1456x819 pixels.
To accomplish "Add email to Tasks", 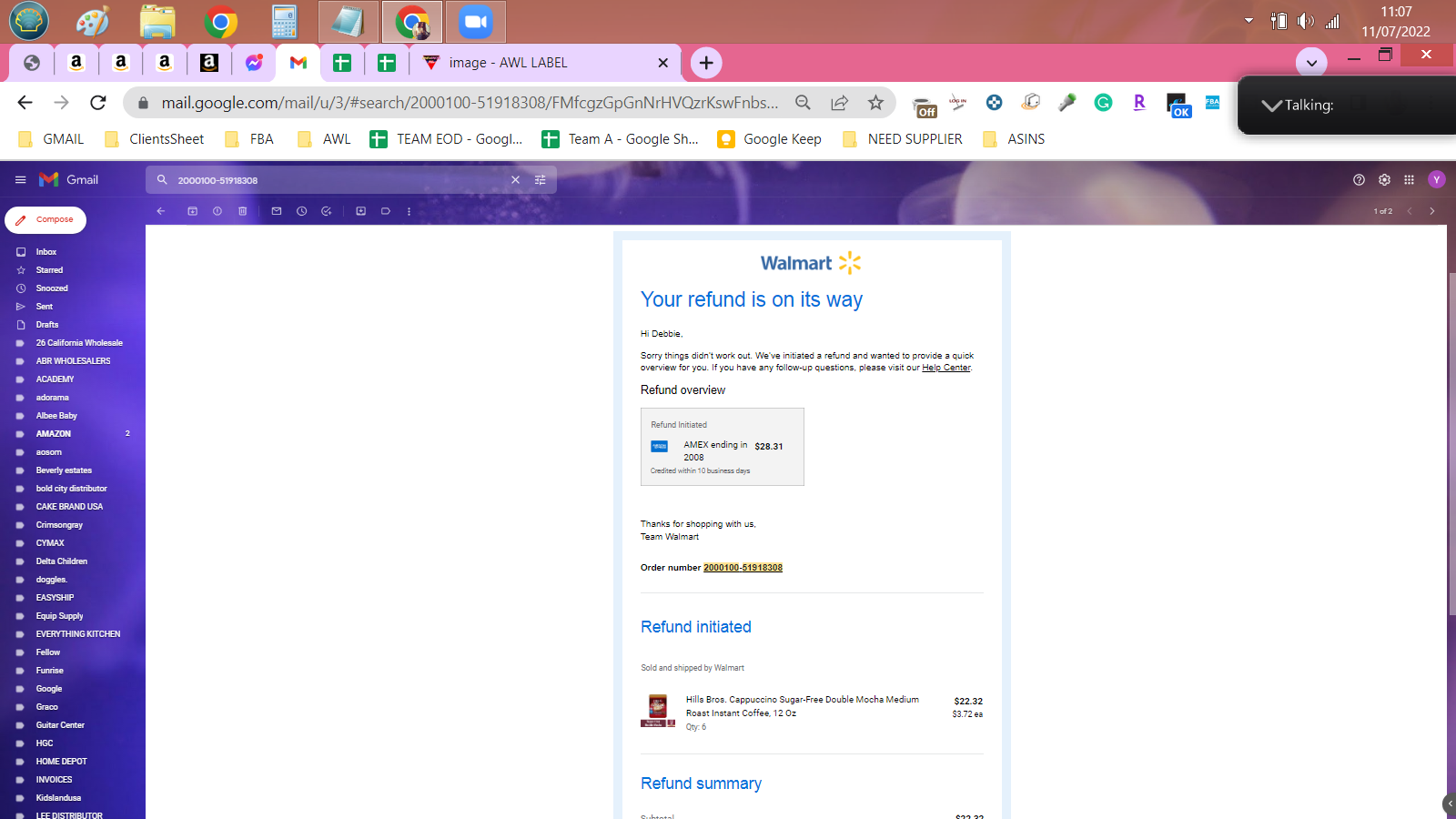I will (x=327, y=211).
